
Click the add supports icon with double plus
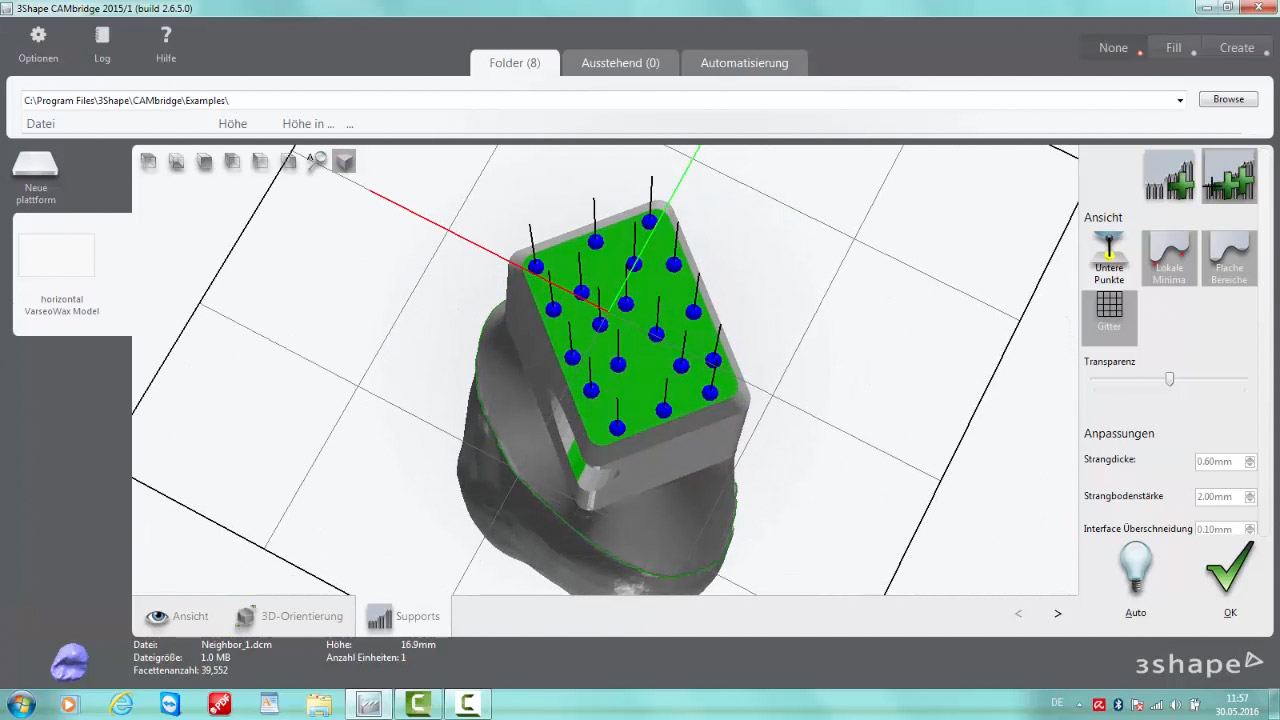(x=1229, y=176)
